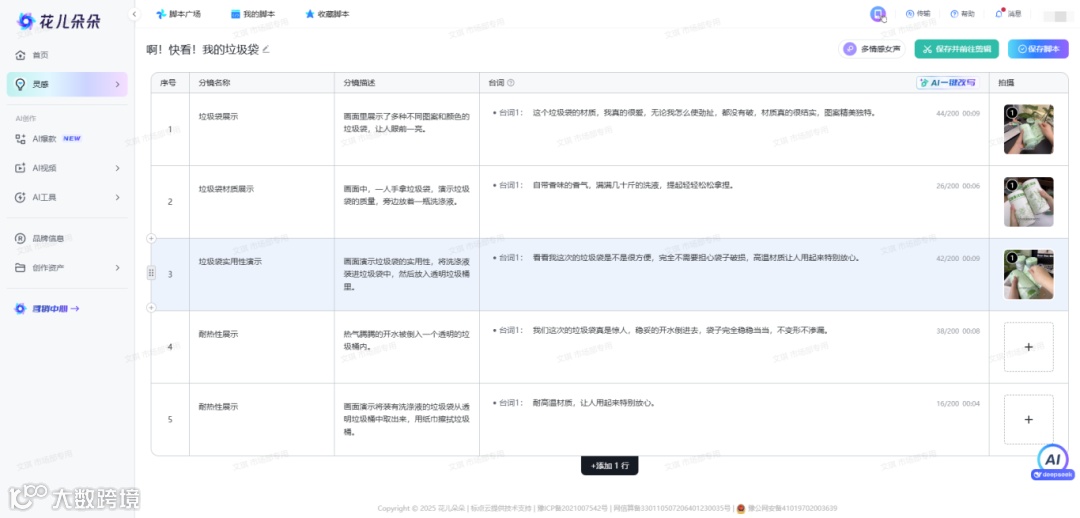Click the row 3 台词 line starting 看看我这次的垃圾袋
The width and height of the screenshot is (1080, 518).
pyautogui.click(x=697, y=258)
